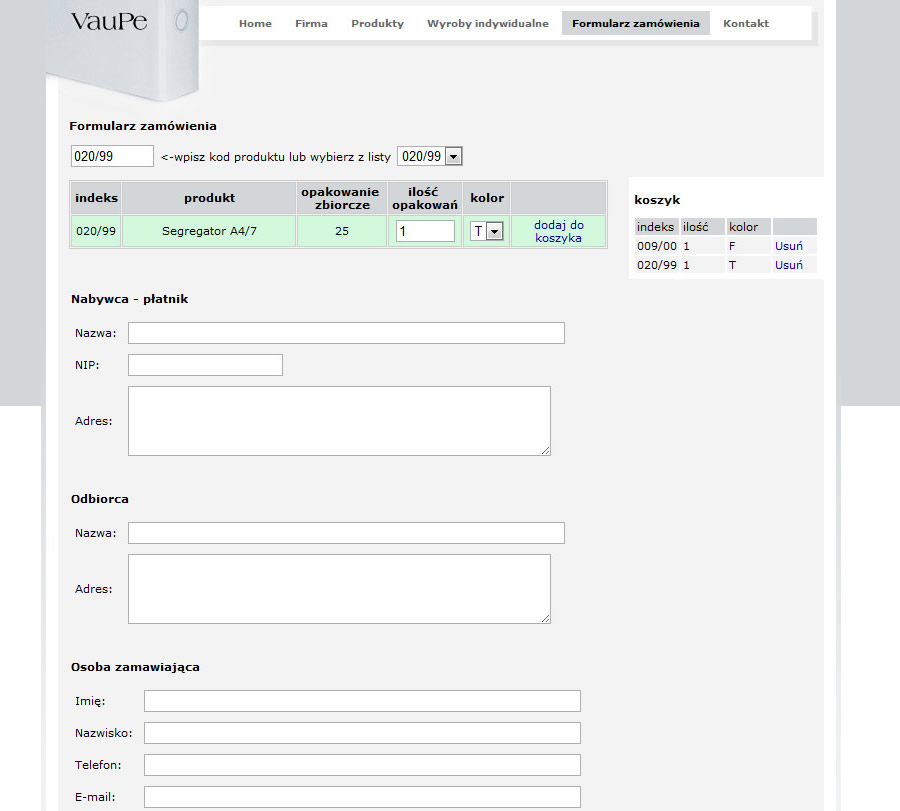Click the Imię input field
Viewport: 900px width, 811px height.
362,701
